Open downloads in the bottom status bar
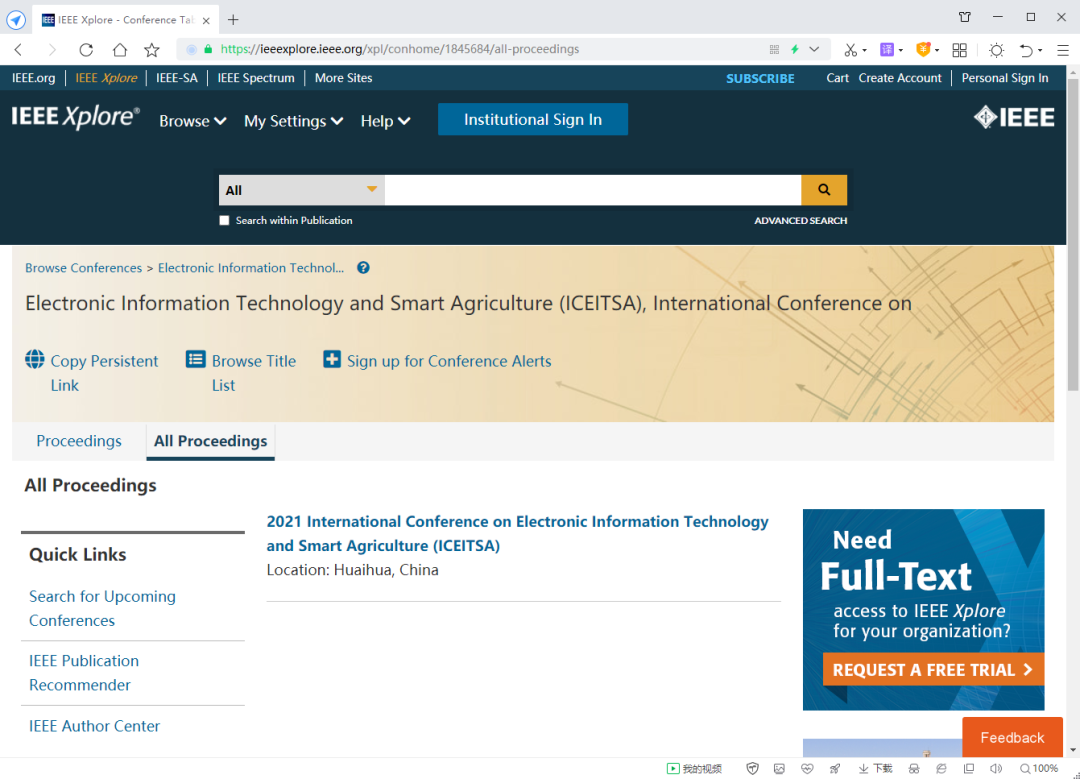 (x=875, y=768)
